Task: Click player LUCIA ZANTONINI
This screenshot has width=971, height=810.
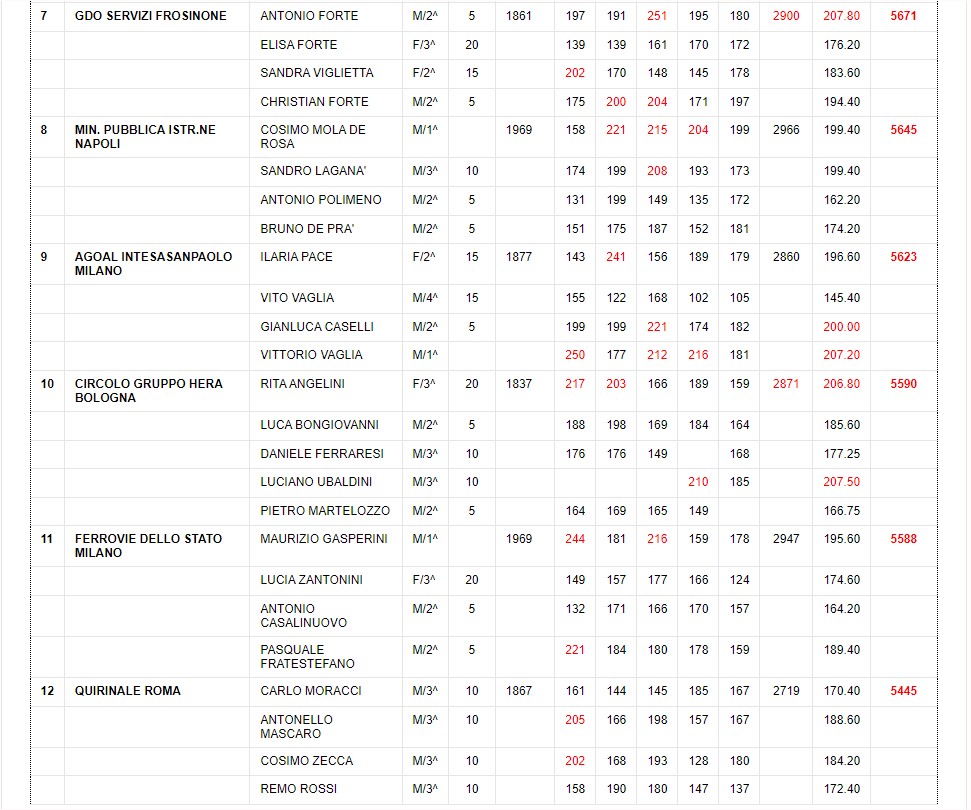Action: (311, 580)
